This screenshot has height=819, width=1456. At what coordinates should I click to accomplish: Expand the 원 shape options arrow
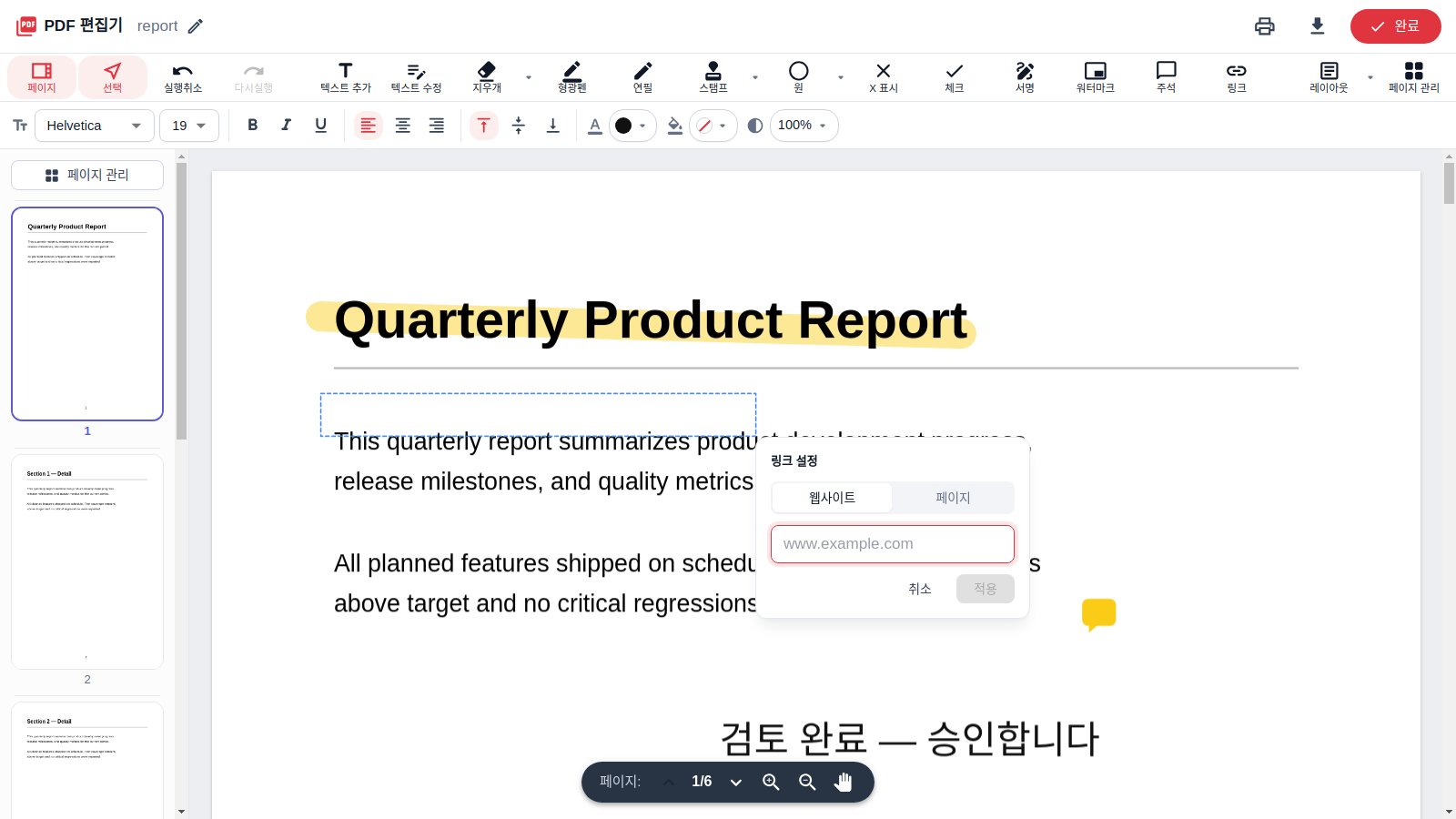click(841, 77)
